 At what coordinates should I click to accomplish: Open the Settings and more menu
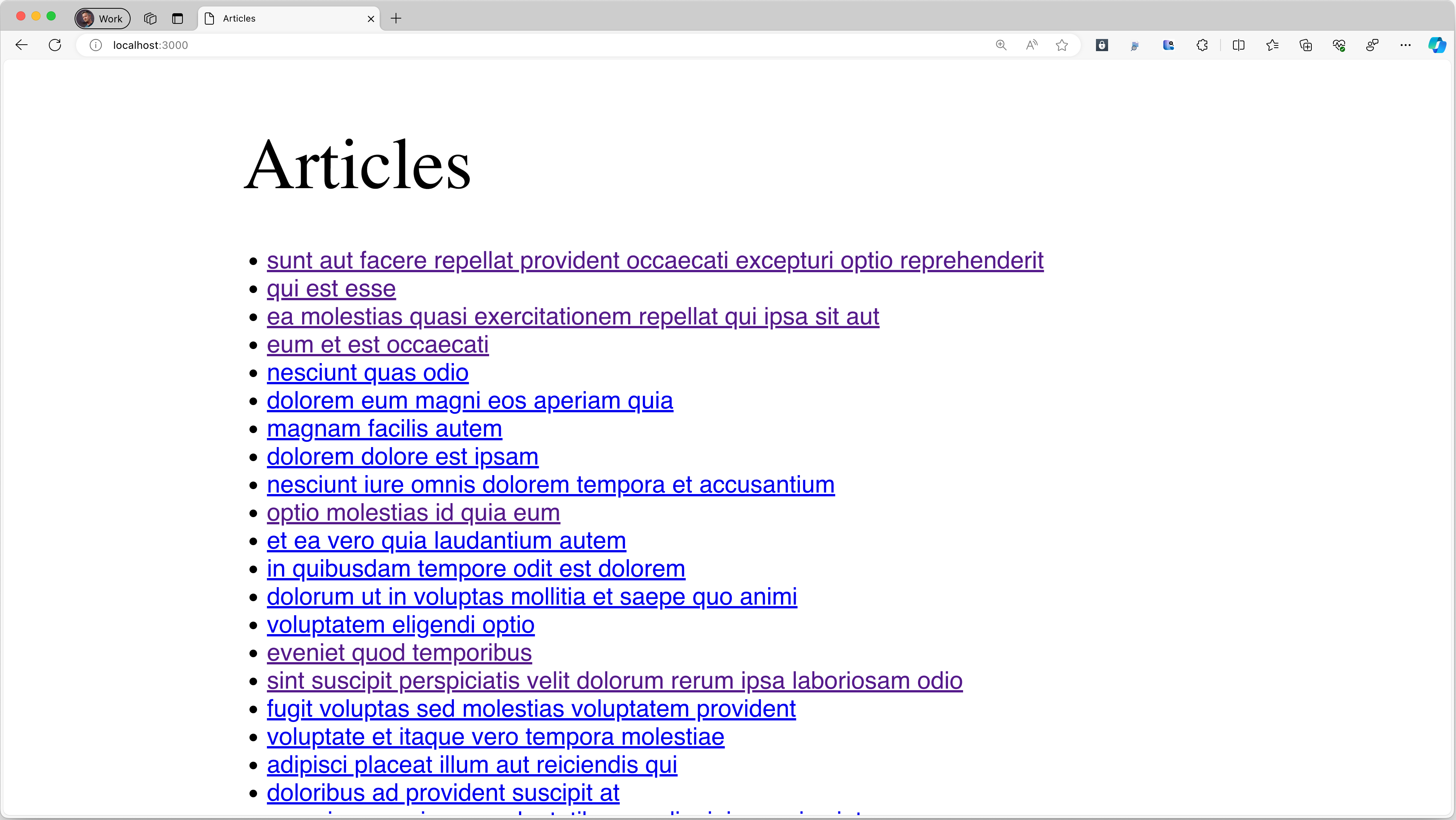click(x=1406, y=45)
